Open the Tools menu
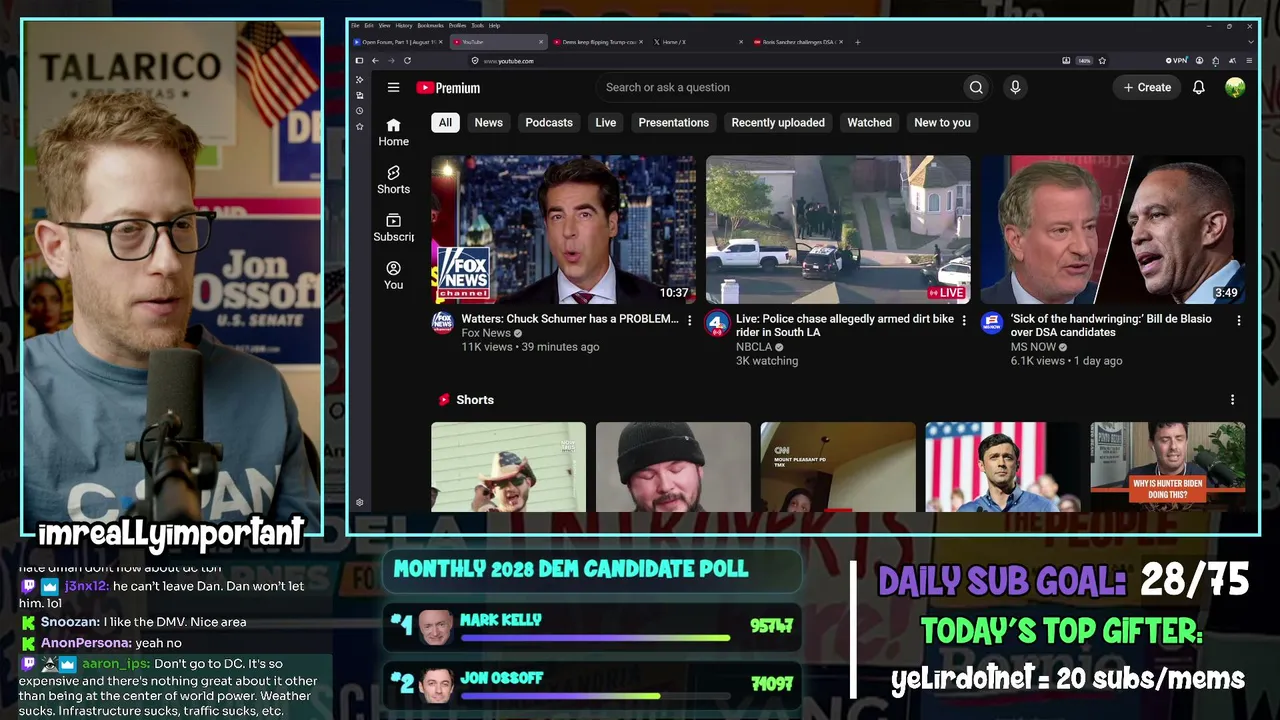 tap(478, 25)
